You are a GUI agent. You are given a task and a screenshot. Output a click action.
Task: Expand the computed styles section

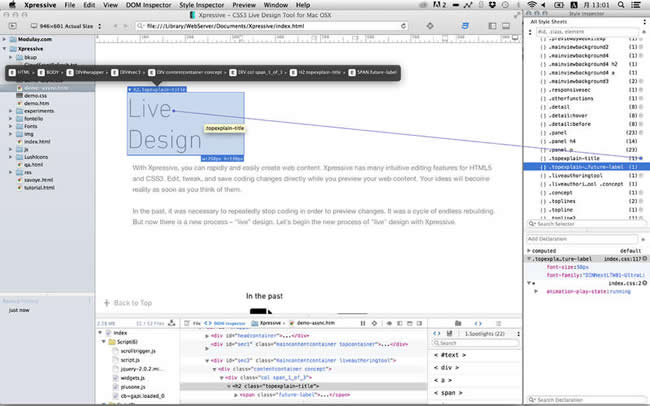point(529,251)
